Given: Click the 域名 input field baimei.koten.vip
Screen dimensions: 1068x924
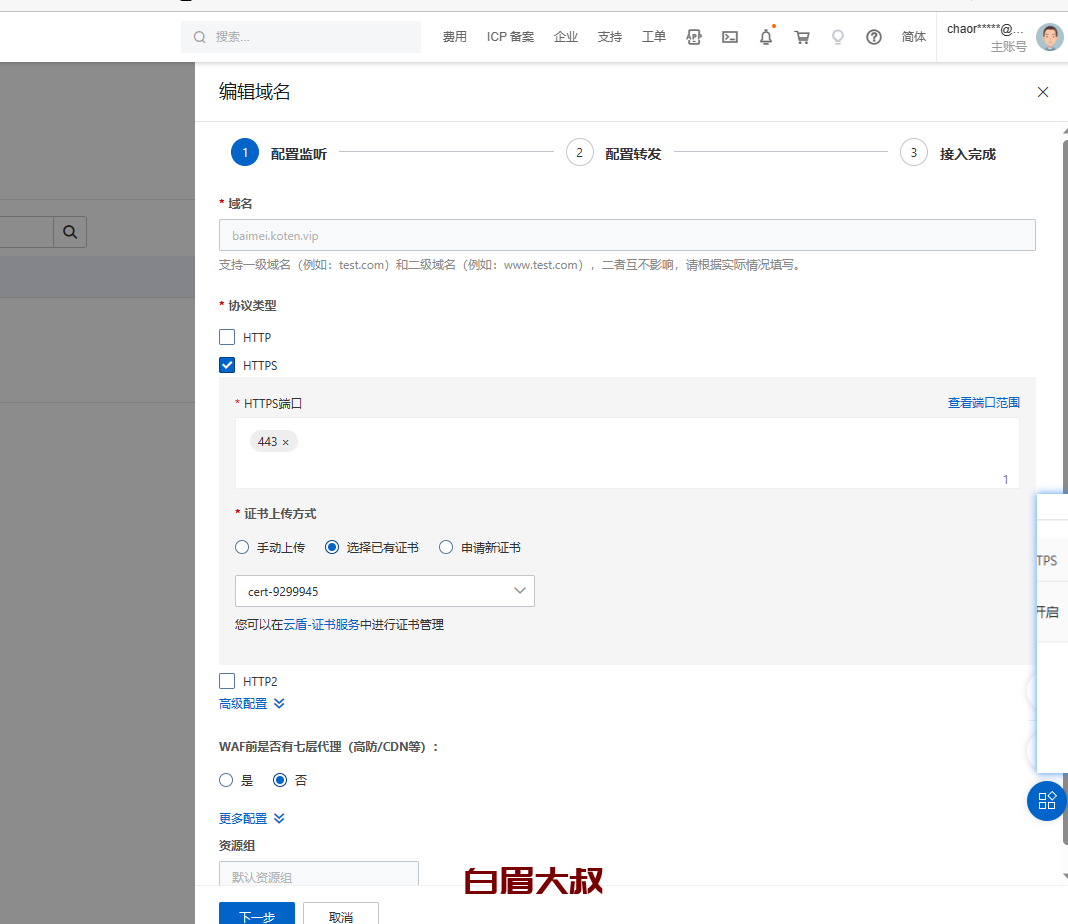Looking at the screenshot, I should click(627, 235).
